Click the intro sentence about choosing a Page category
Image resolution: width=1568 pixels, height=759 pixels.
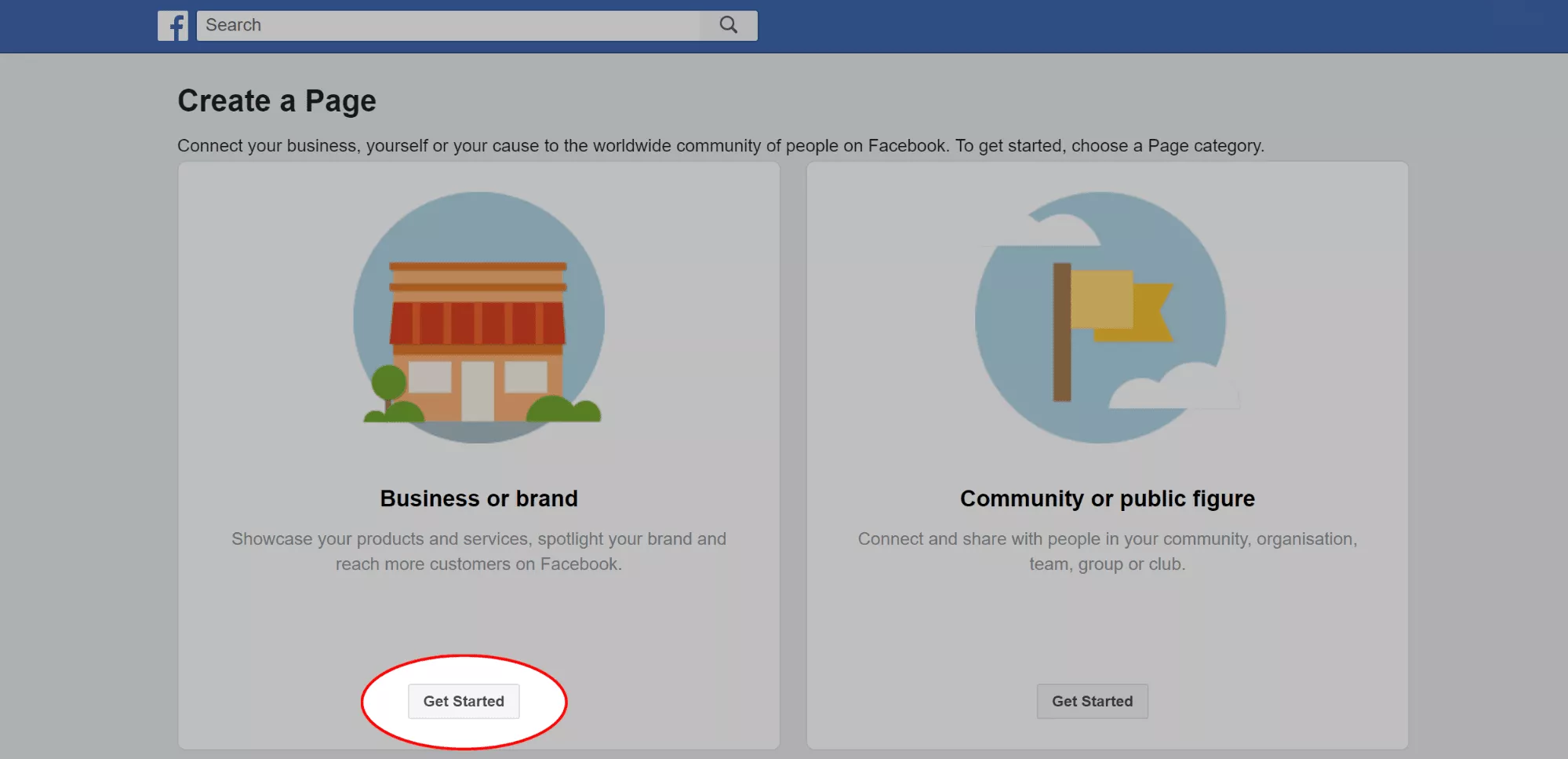(720, 146)
